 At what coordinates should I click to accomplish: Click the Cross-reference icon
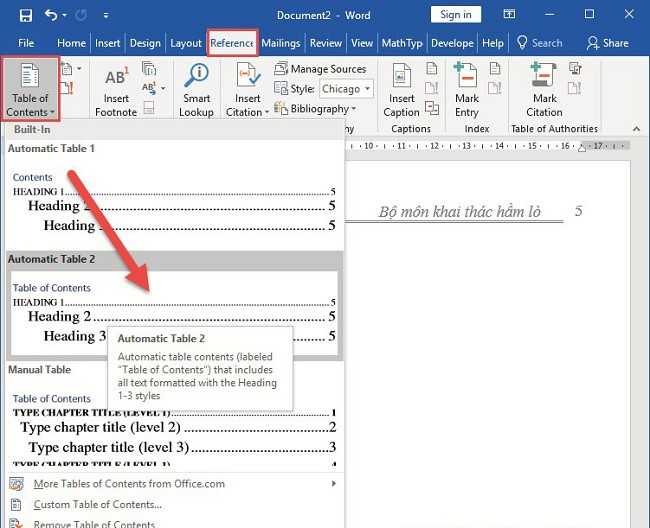[x=432, y=108]
